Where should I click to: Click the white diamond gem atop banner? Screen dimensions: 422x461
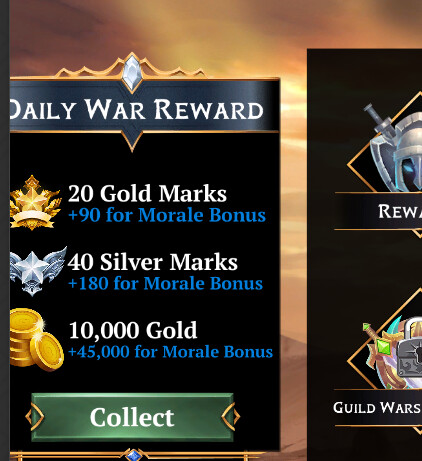coord(132,73)
